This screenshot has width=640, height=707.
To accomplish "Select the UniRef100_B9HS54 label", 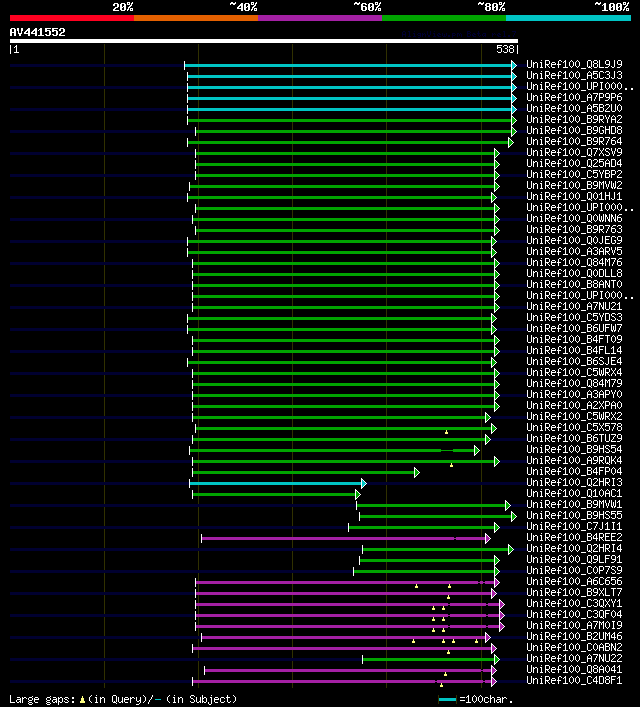I will (574, 449).
